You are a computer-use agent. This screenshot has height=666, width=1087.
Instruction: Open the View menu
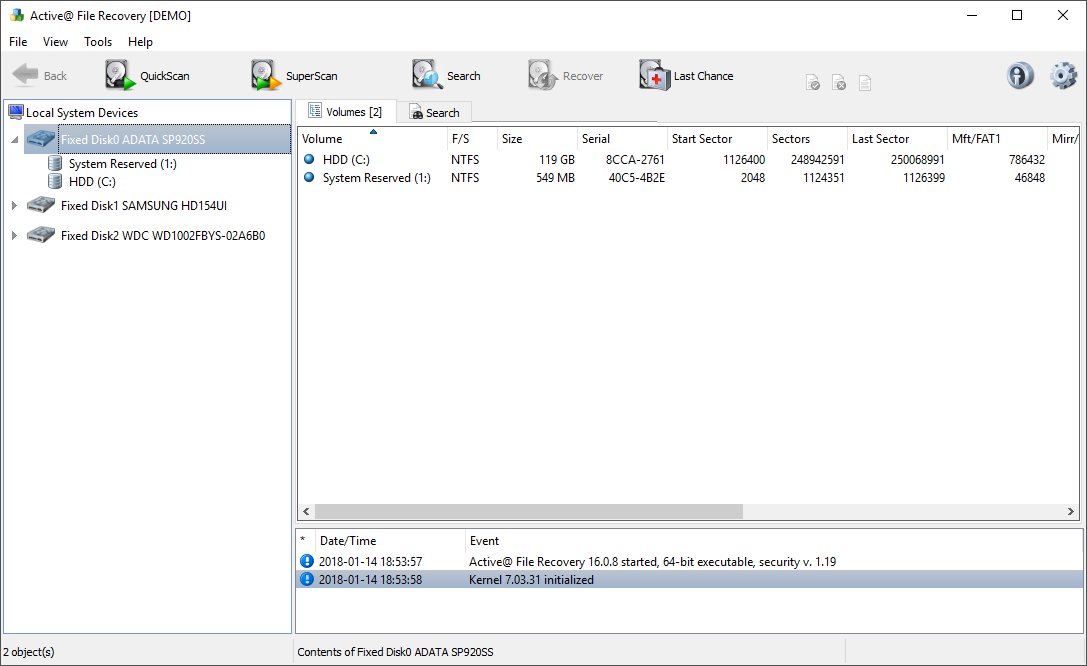pos(55,42)
